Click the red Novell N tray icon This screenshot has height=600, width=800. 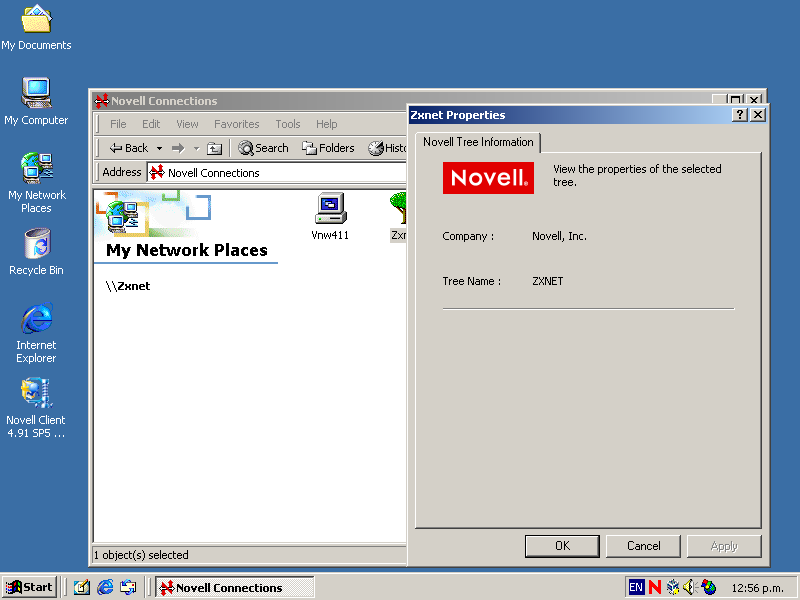tap(655, 587)
